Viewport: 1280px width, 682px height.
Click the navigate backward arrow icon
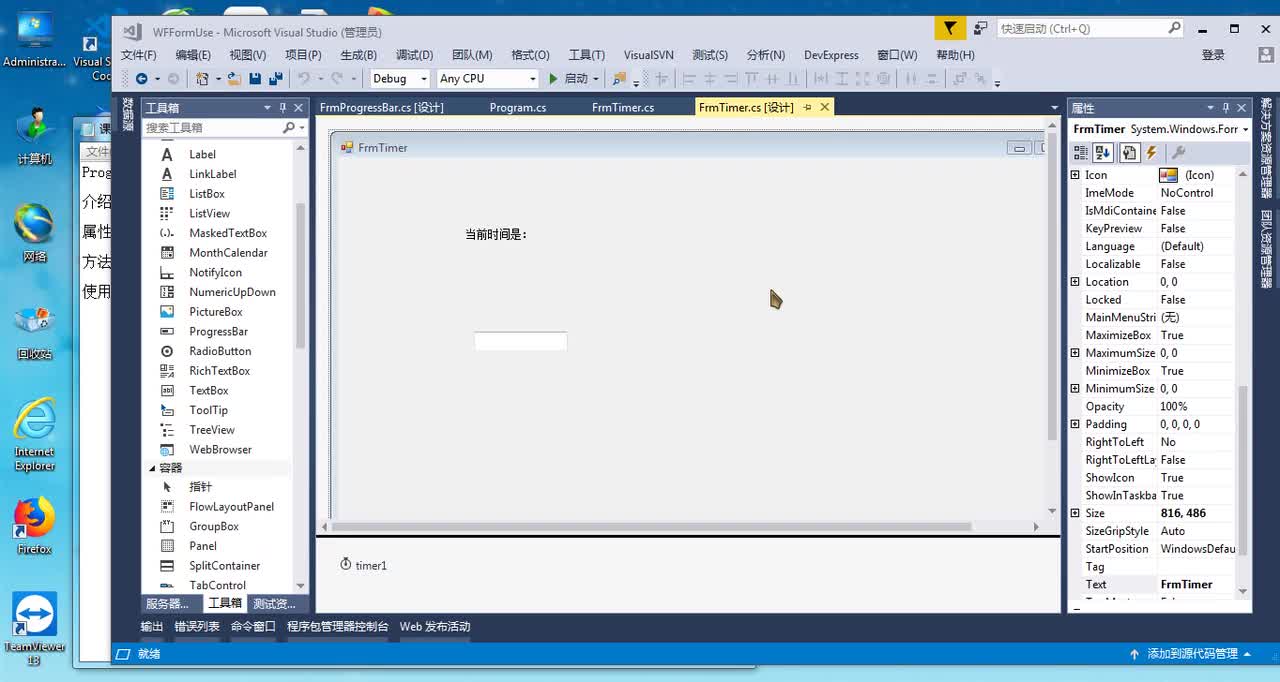tap(141, 78)
